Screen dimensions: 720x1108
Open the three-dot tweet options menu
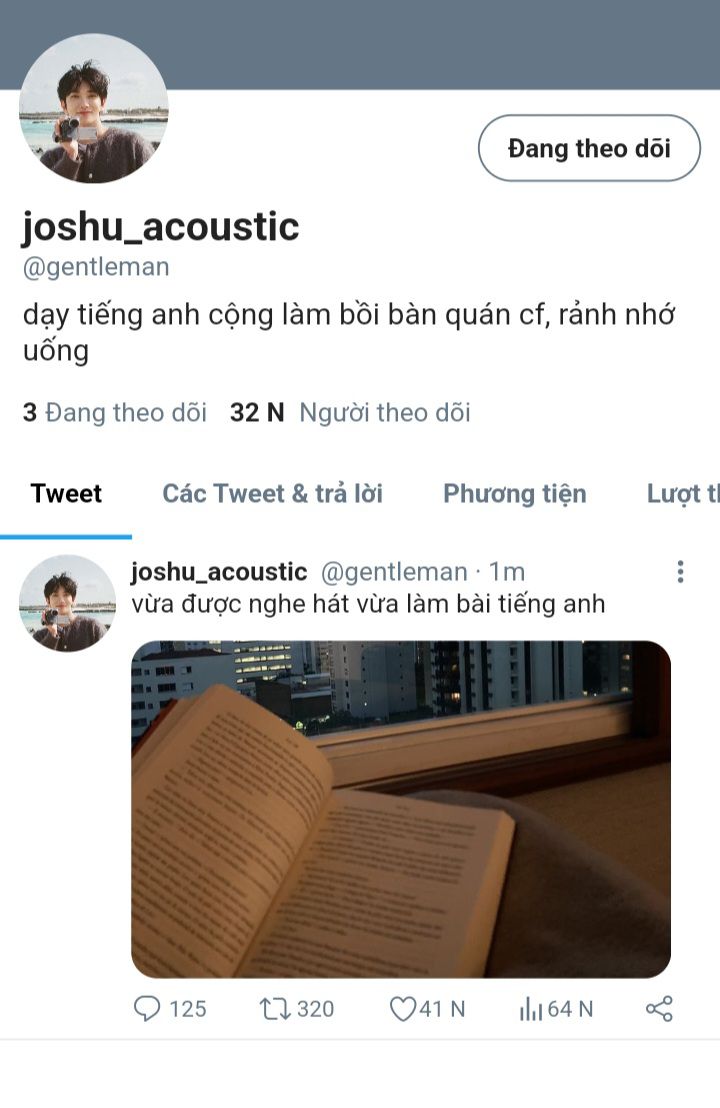(680, 572)
